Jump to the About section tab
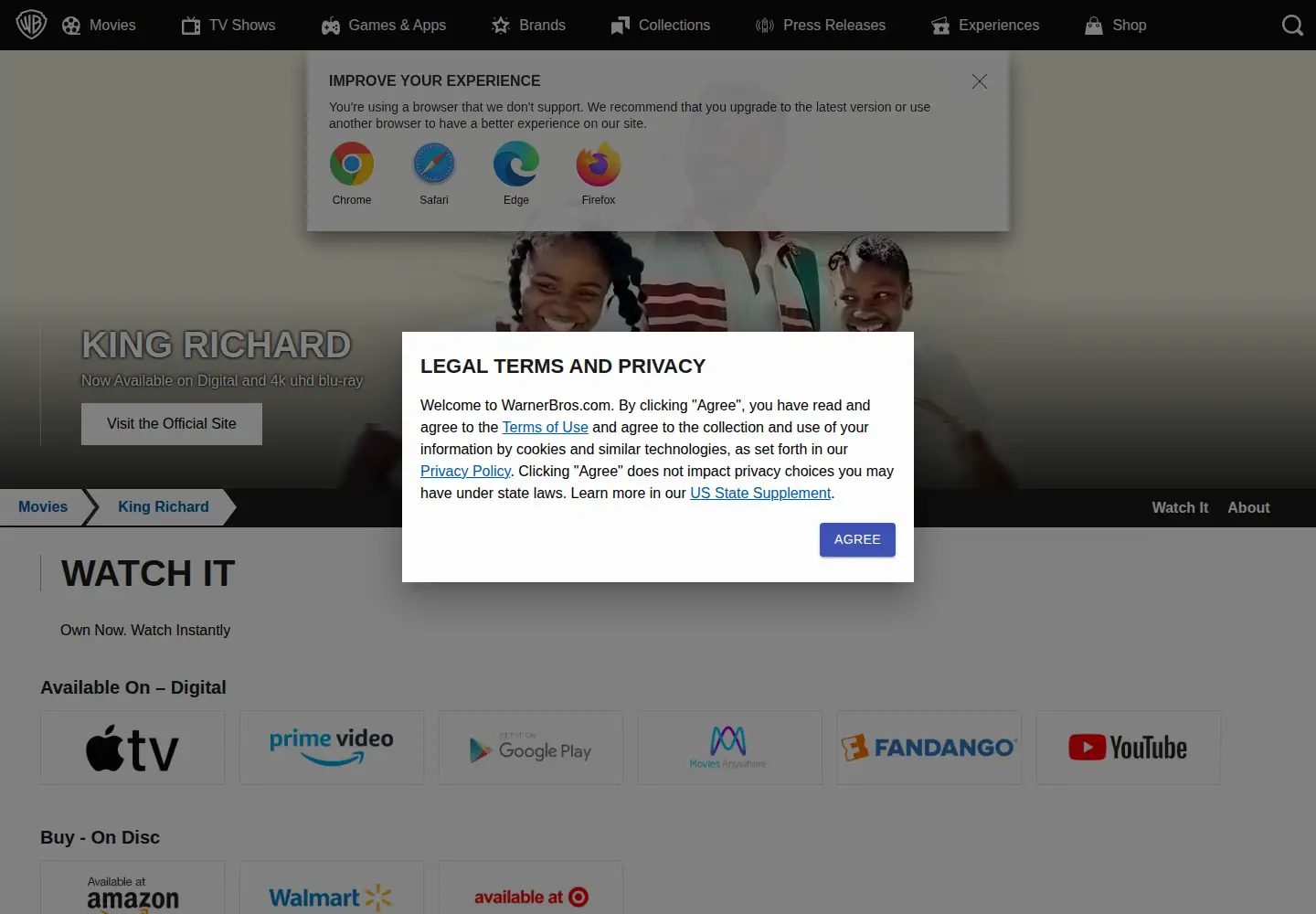Viewport: 1316px width, 914px height. (1248, 507)
